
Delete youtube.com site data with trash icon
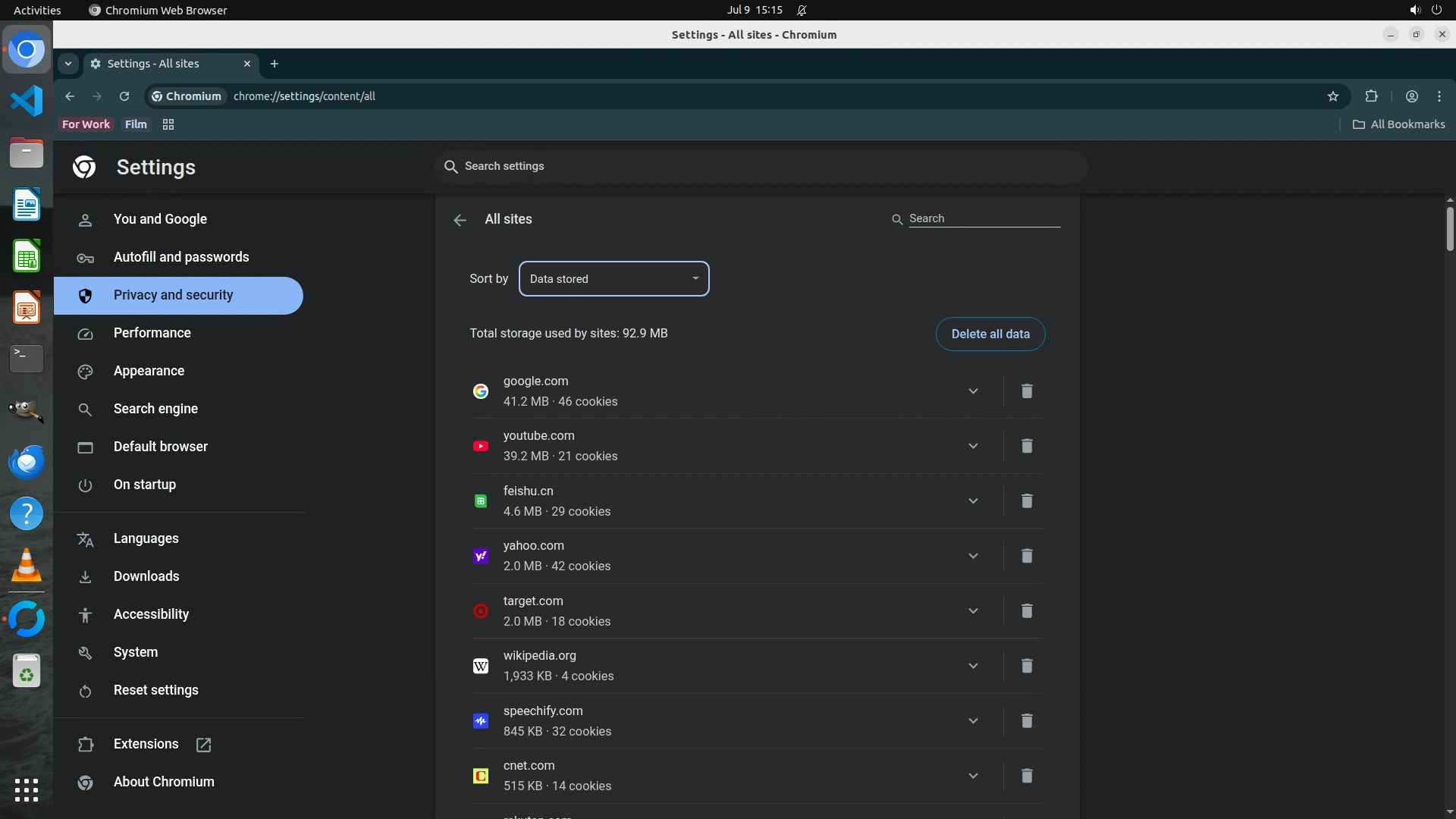(1026, 446)
